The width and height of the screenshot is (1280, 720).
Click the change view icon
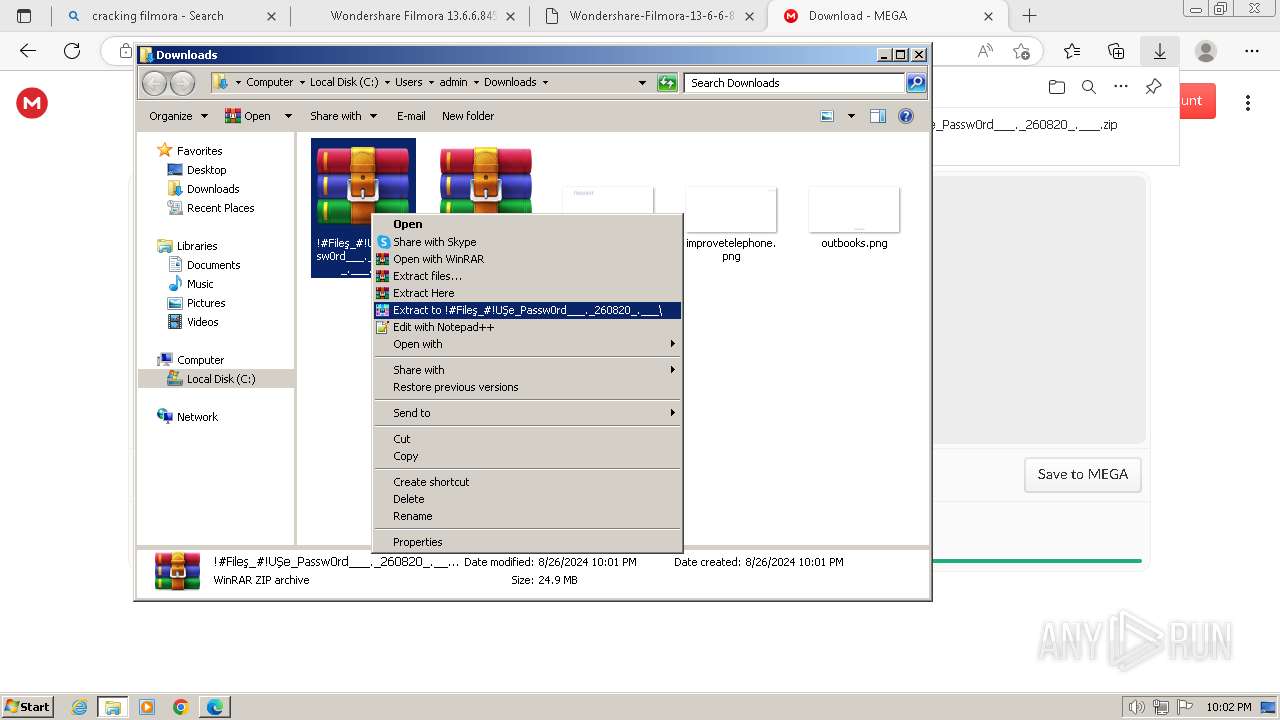tap(827, 116)
